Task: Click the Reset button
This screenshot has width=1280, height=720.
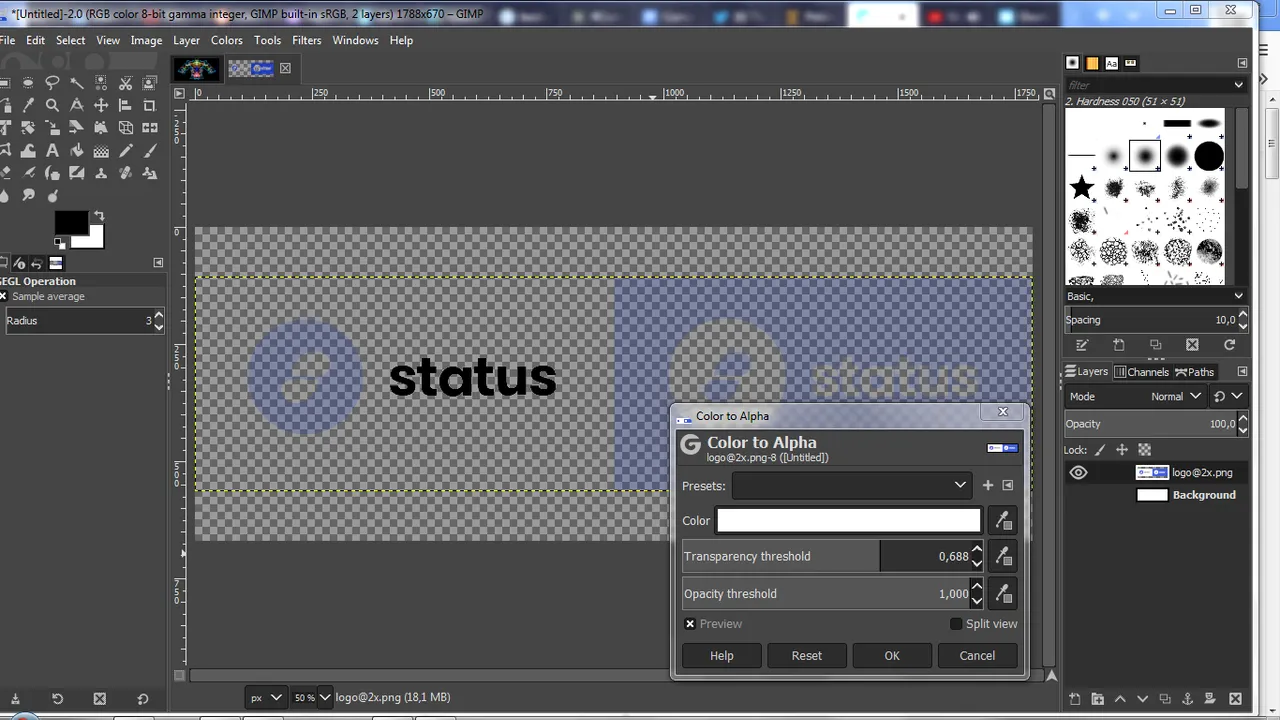Action: (x=807, y=656)
